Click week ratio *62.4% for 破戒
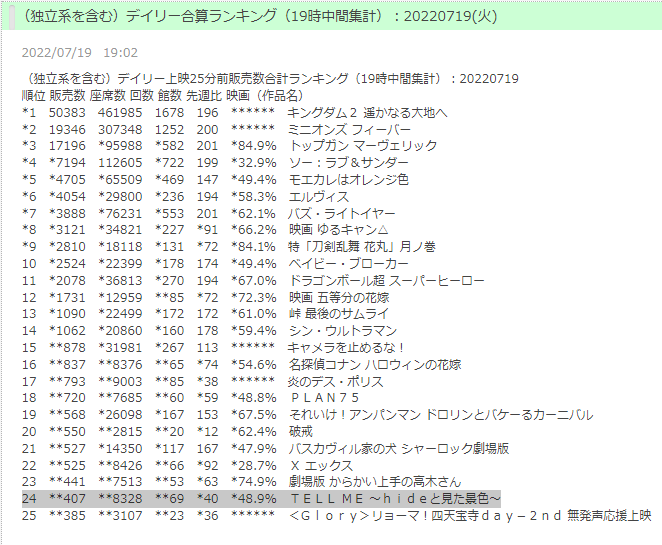 253,431
